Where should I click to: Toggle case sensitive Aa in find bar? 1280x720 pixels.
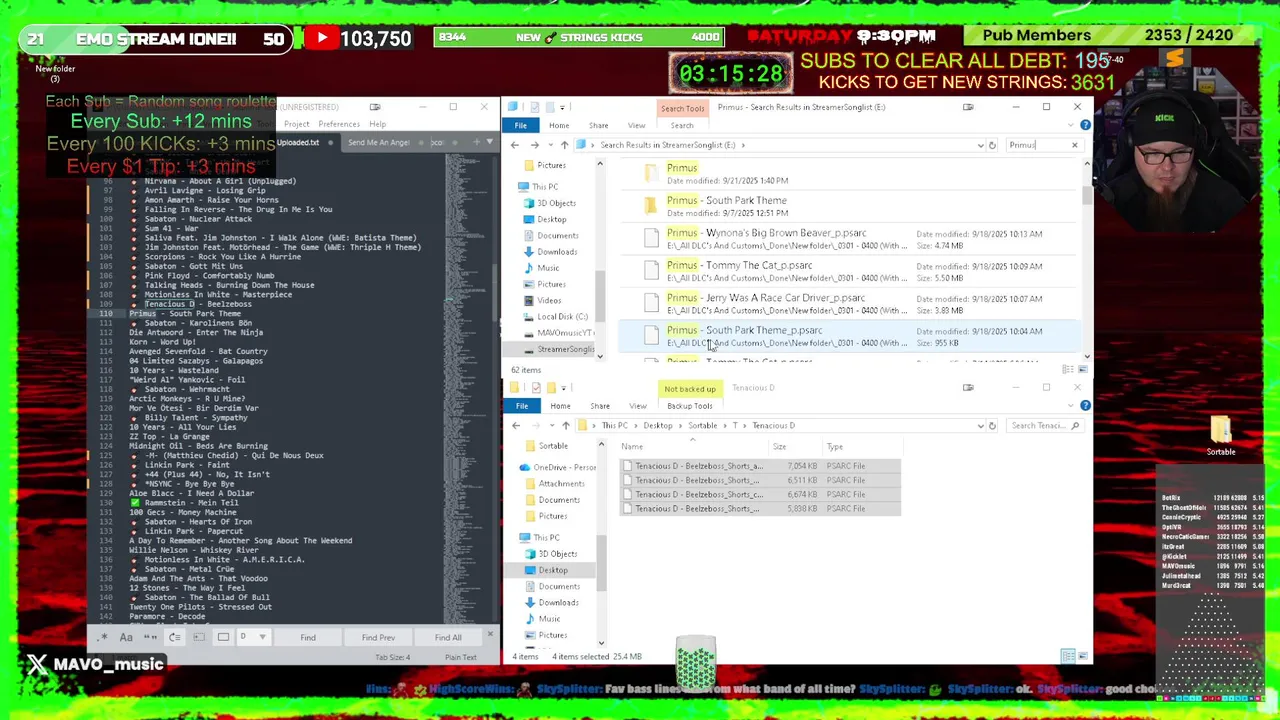point(126,637)
